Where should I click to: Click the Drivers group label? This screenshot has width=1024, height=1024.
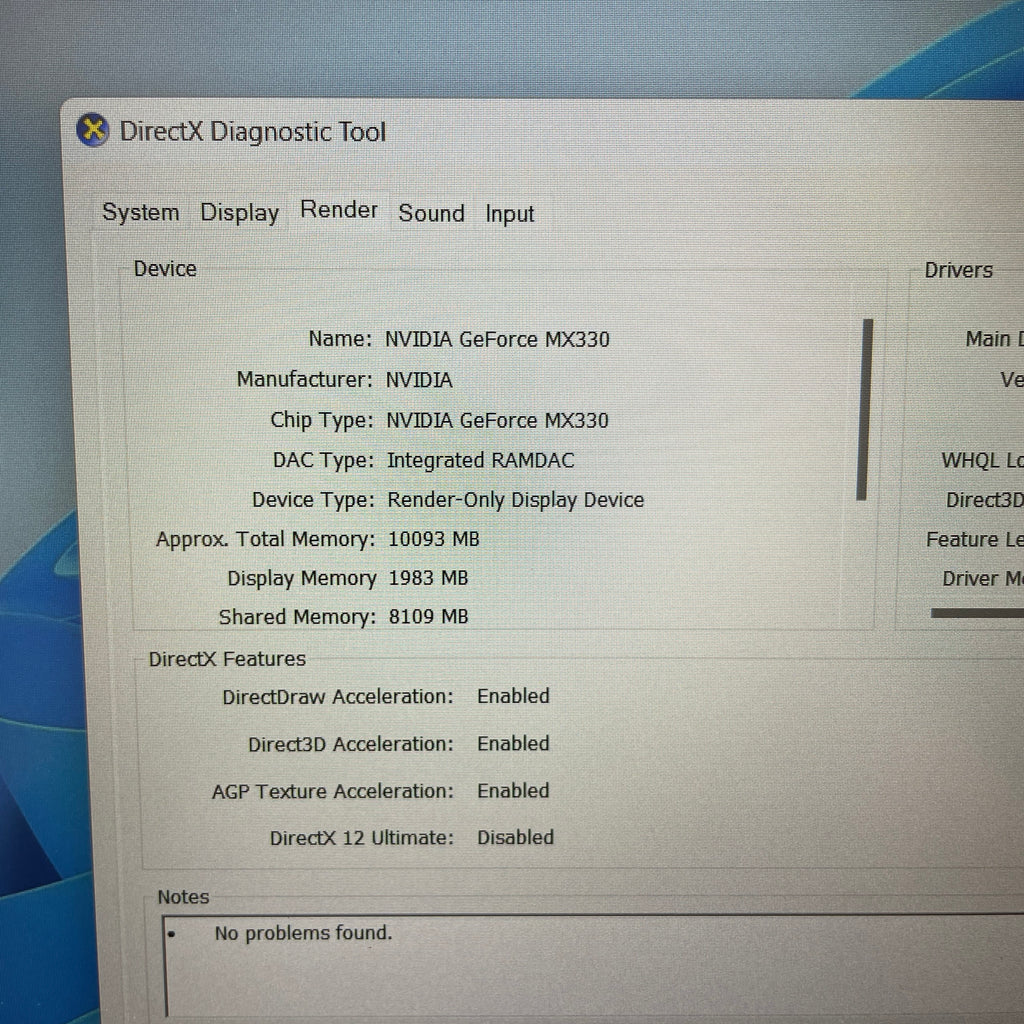[x=958, y=270]
